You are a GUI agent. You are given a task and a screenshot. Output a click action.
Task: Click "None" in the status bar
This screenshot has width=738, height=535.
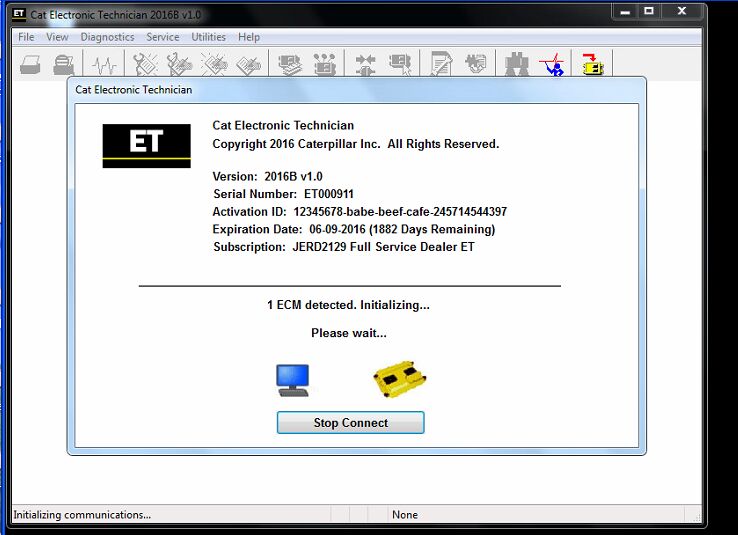point(405,515)
